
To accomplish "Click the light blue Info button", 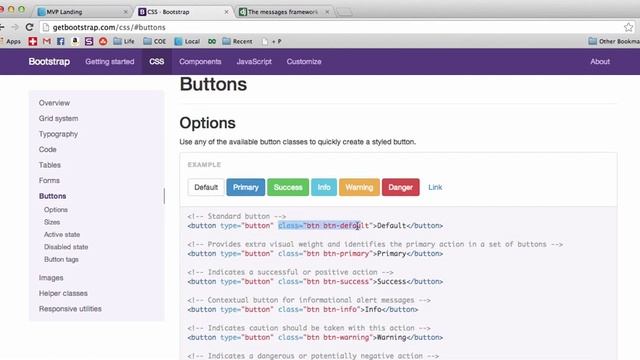I will tap(324, 187).
